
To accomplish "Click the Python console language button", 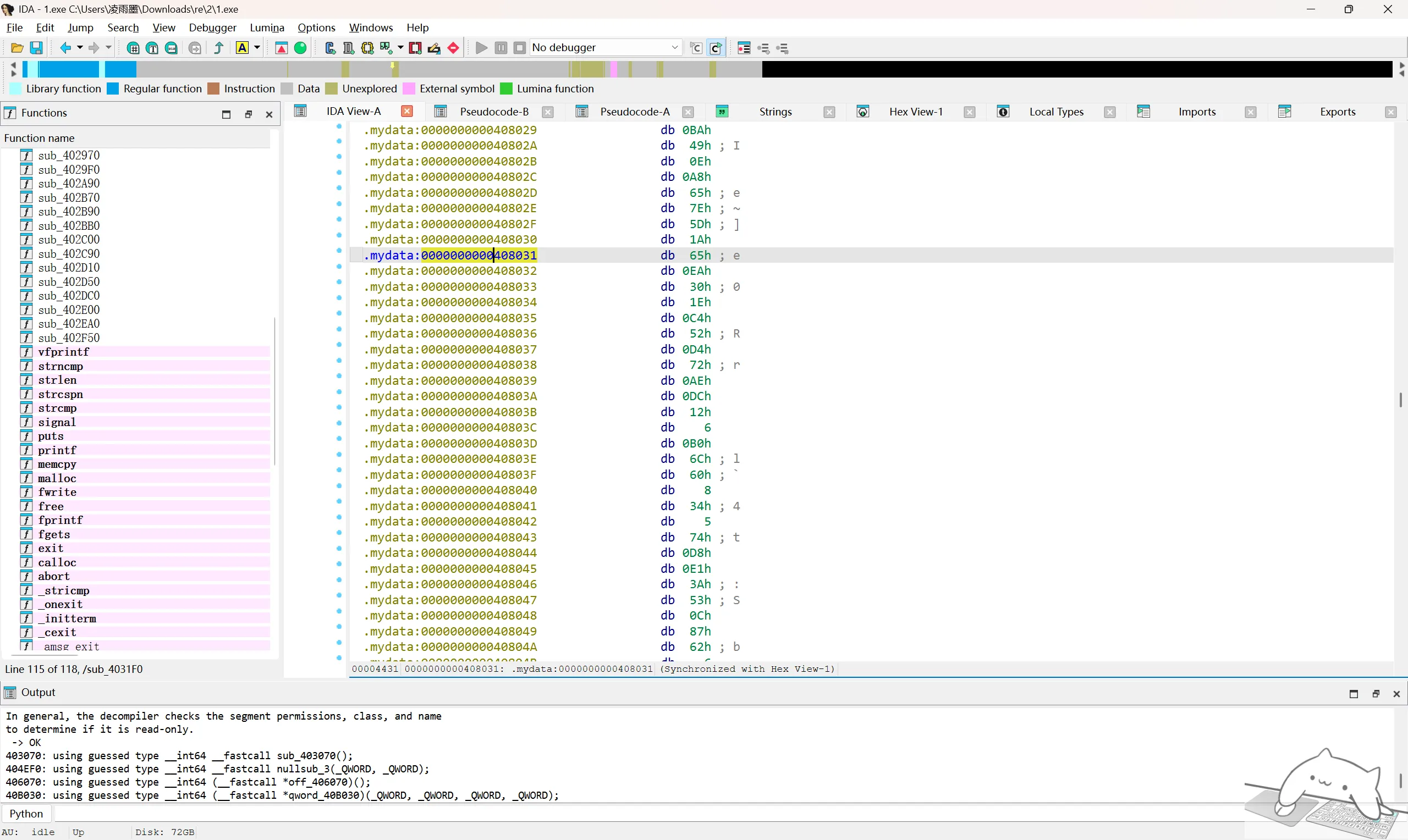I will tap(26, 814).
